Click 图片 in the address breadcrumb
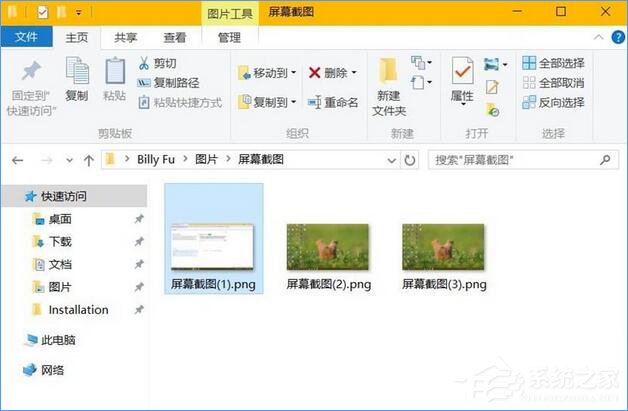628x411 pixels. pyautogui.click(x=206, y=159)
